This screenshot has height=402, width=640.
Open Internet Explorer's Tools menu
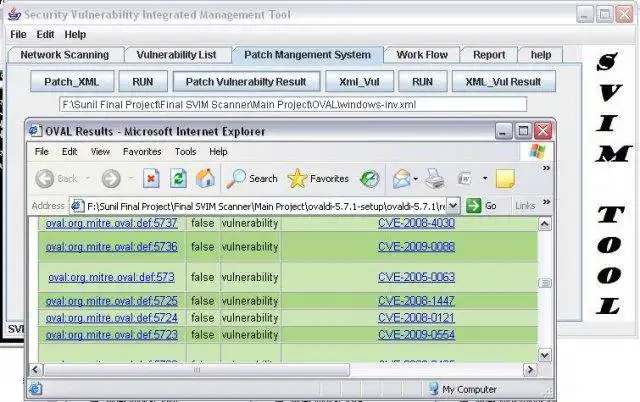(186, 151)
